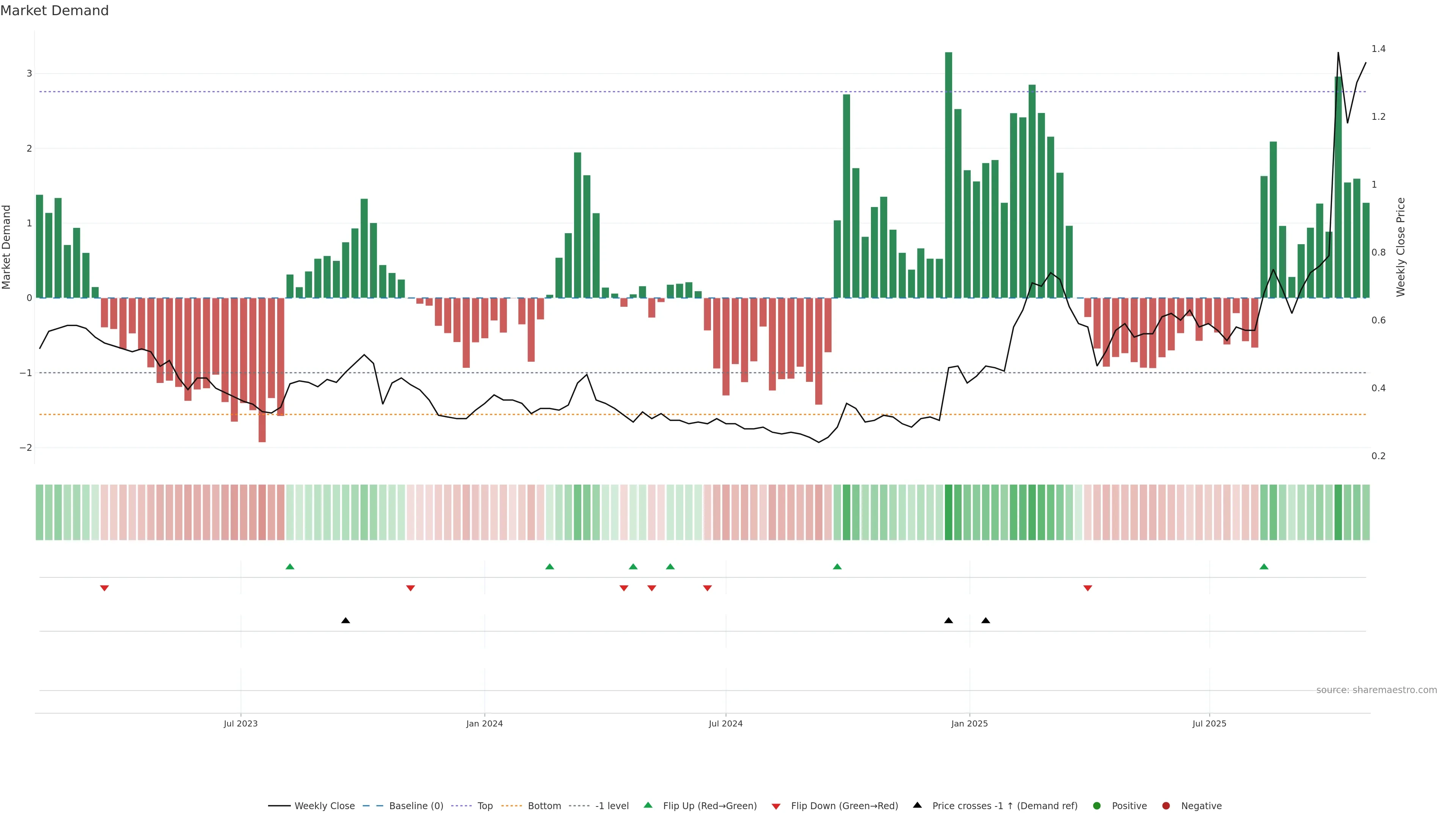Viewport: 1456px width, 819px height.
Task: Click the Market Demand chart title
Action: 54,11
